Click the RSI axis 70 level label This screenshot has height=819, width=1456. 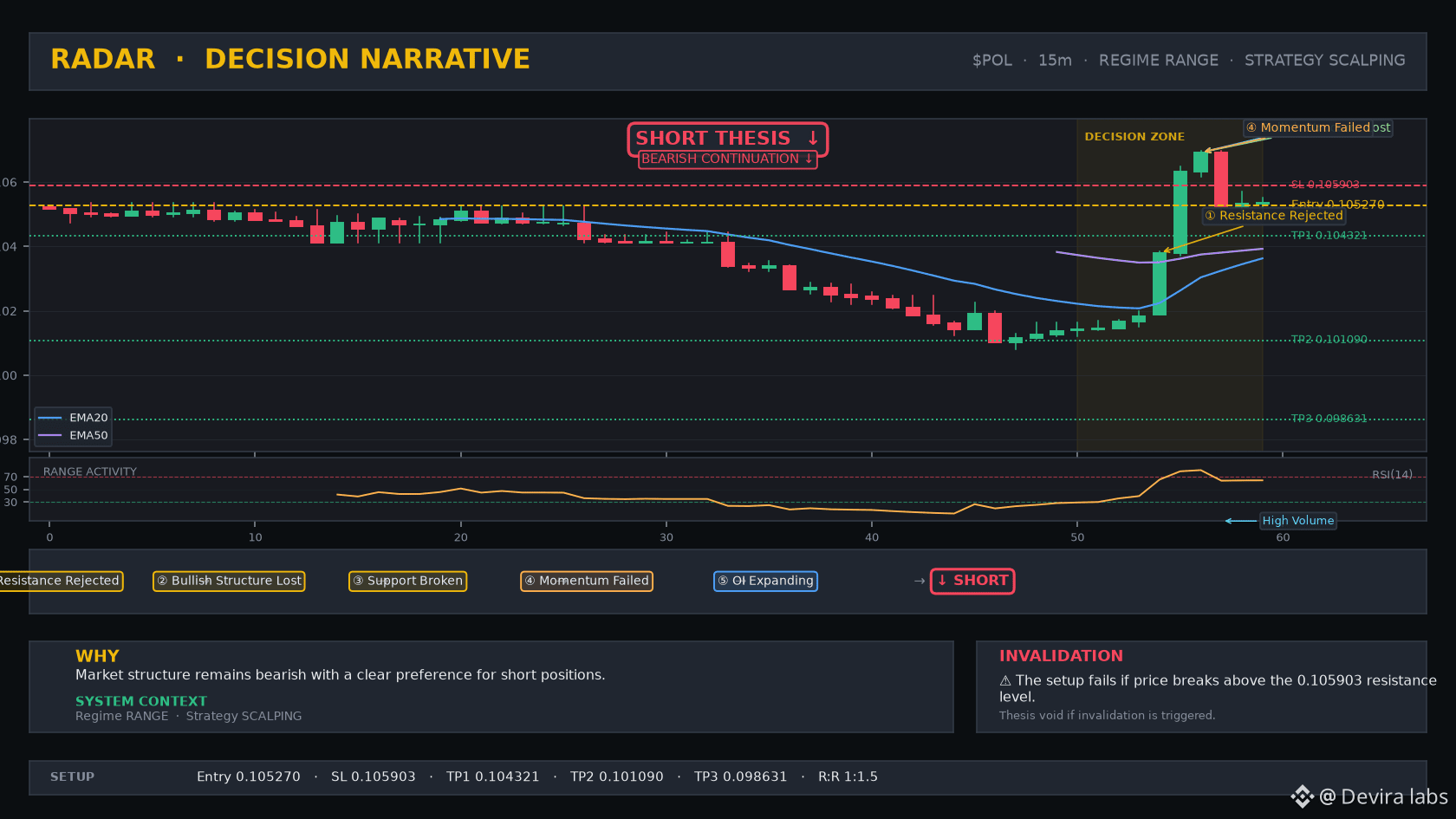[x=10, y=478]
